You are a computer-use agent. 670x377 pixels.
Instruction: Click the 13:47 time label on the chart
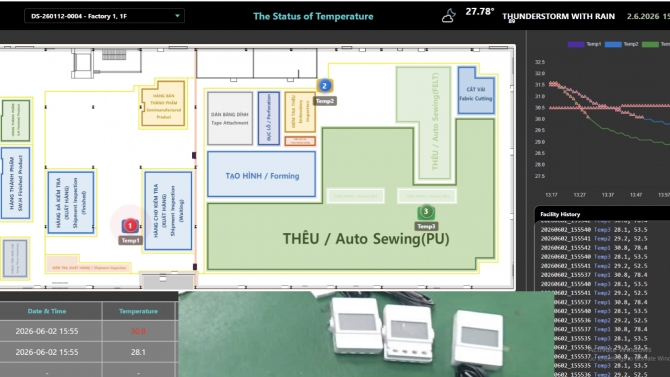[636, 195]
